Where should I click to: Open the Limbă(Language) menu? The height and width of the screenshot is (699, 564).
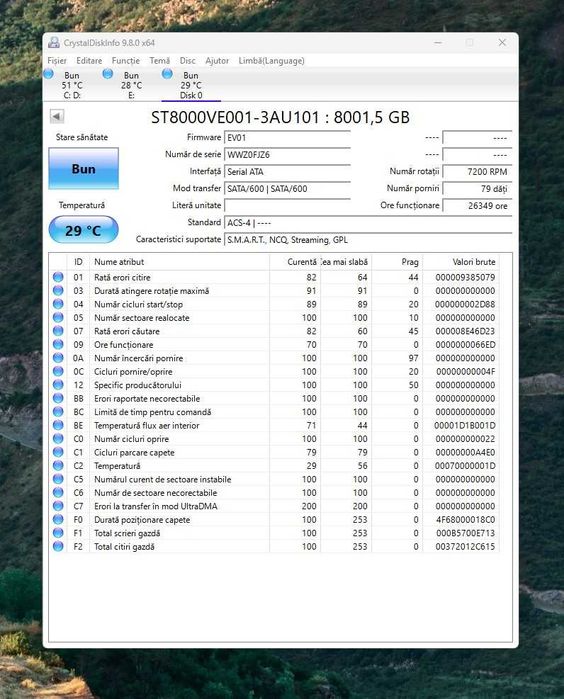[271, 61]
